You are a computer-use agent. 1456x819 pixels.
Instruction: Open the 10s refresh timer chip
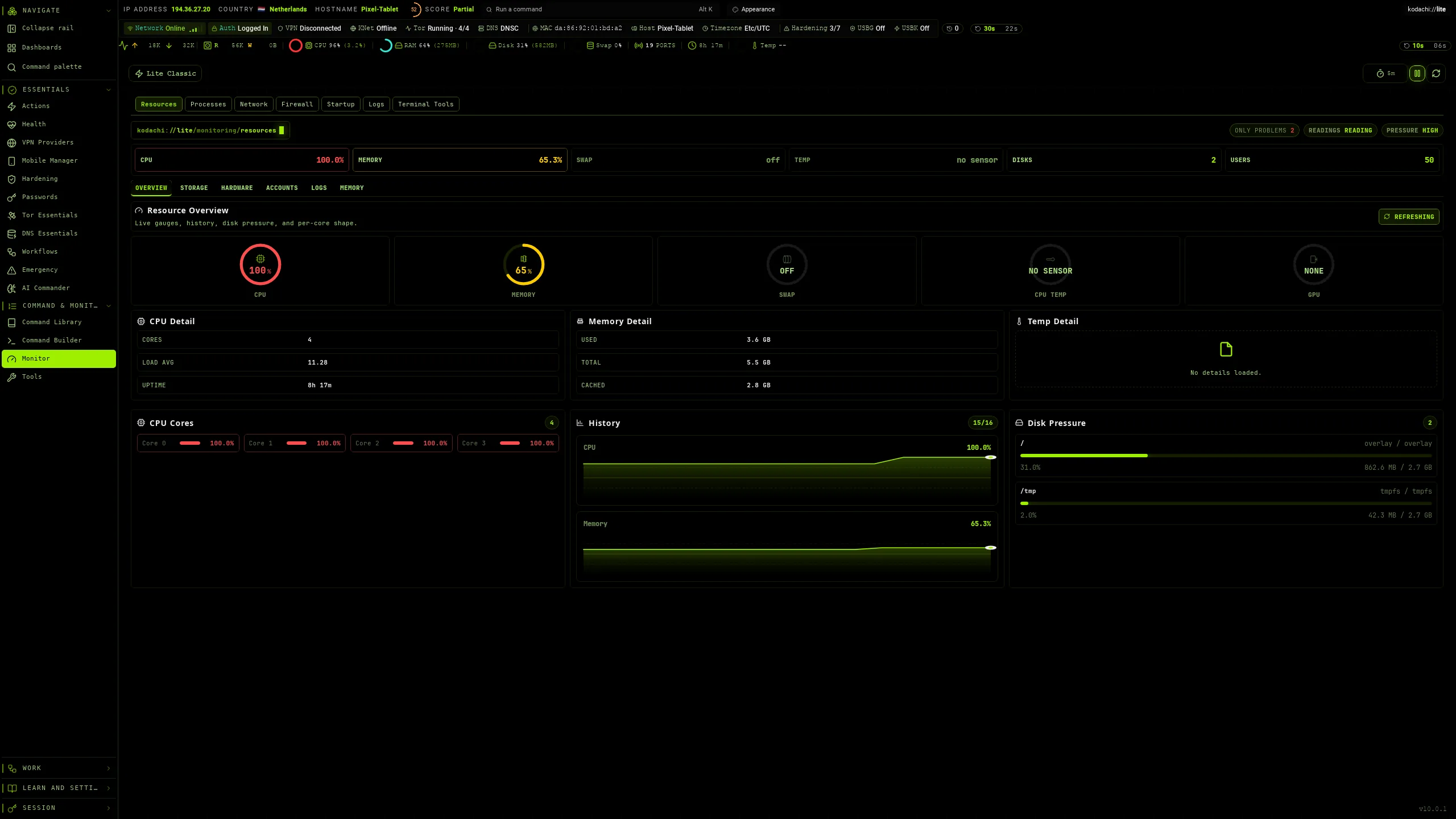(1425, 45)
